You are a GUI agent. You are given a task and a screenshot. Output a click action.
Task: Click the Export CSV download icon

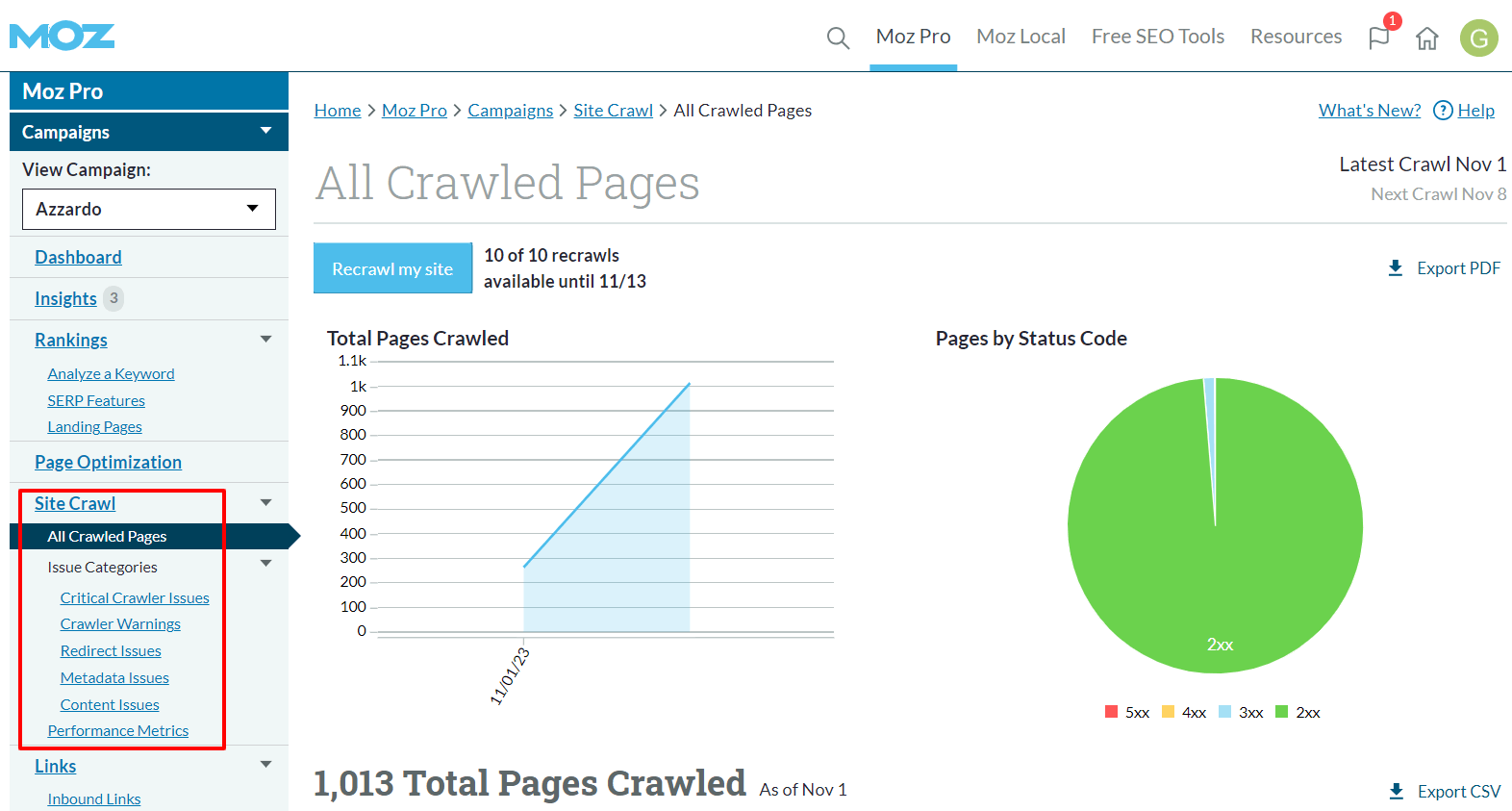[1396, 792]
